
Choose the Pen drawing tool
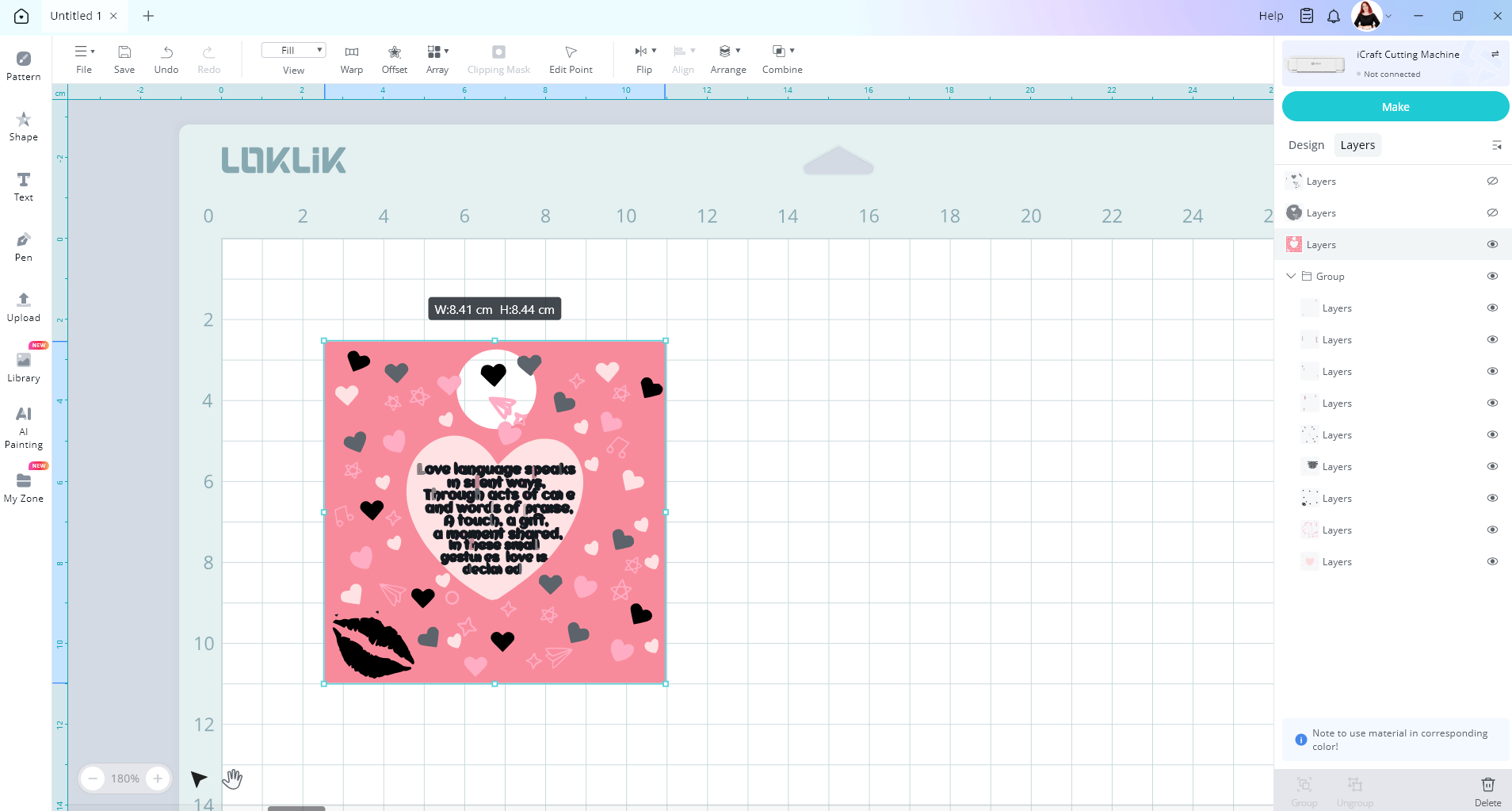click(x=23, y=247)
